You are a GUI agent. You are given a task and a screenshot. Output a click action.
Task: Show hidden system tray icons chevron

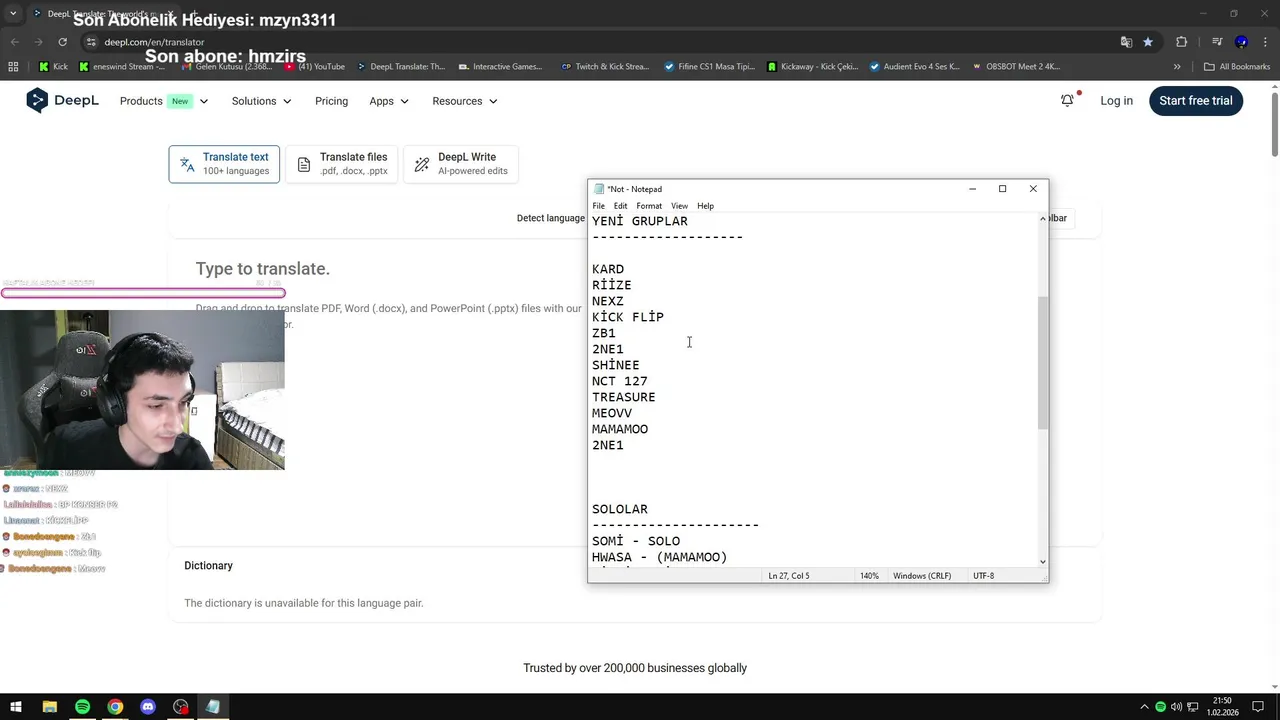pos(1146,707)
